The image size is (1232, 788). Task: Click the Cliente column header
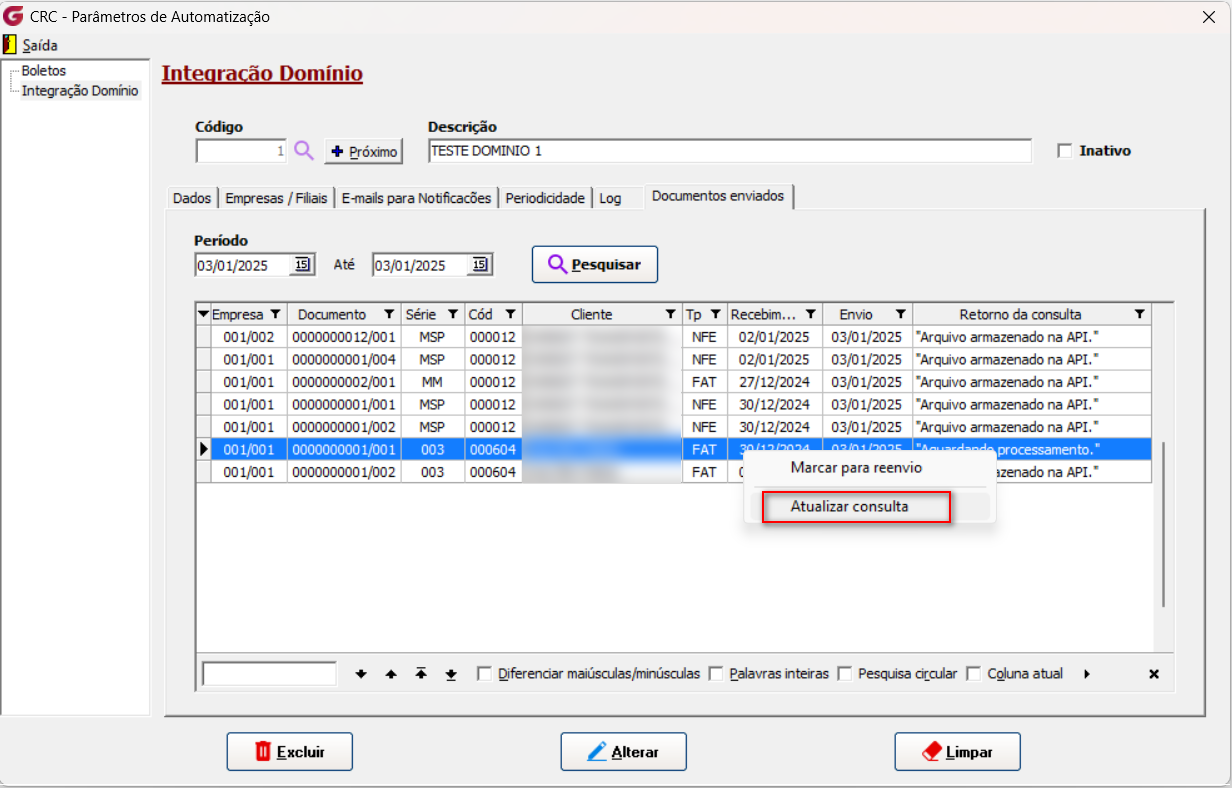point(602,314)
